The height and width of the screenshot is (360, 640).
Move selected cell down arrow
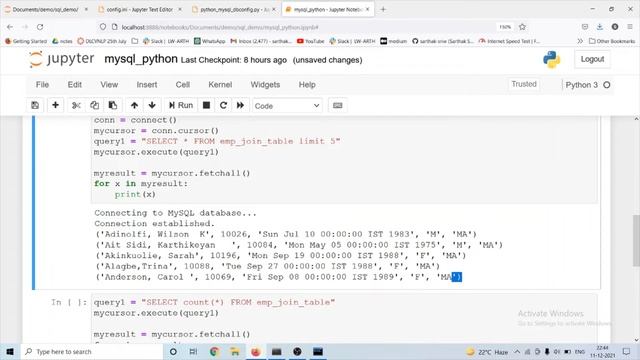(x=152, y=105)
